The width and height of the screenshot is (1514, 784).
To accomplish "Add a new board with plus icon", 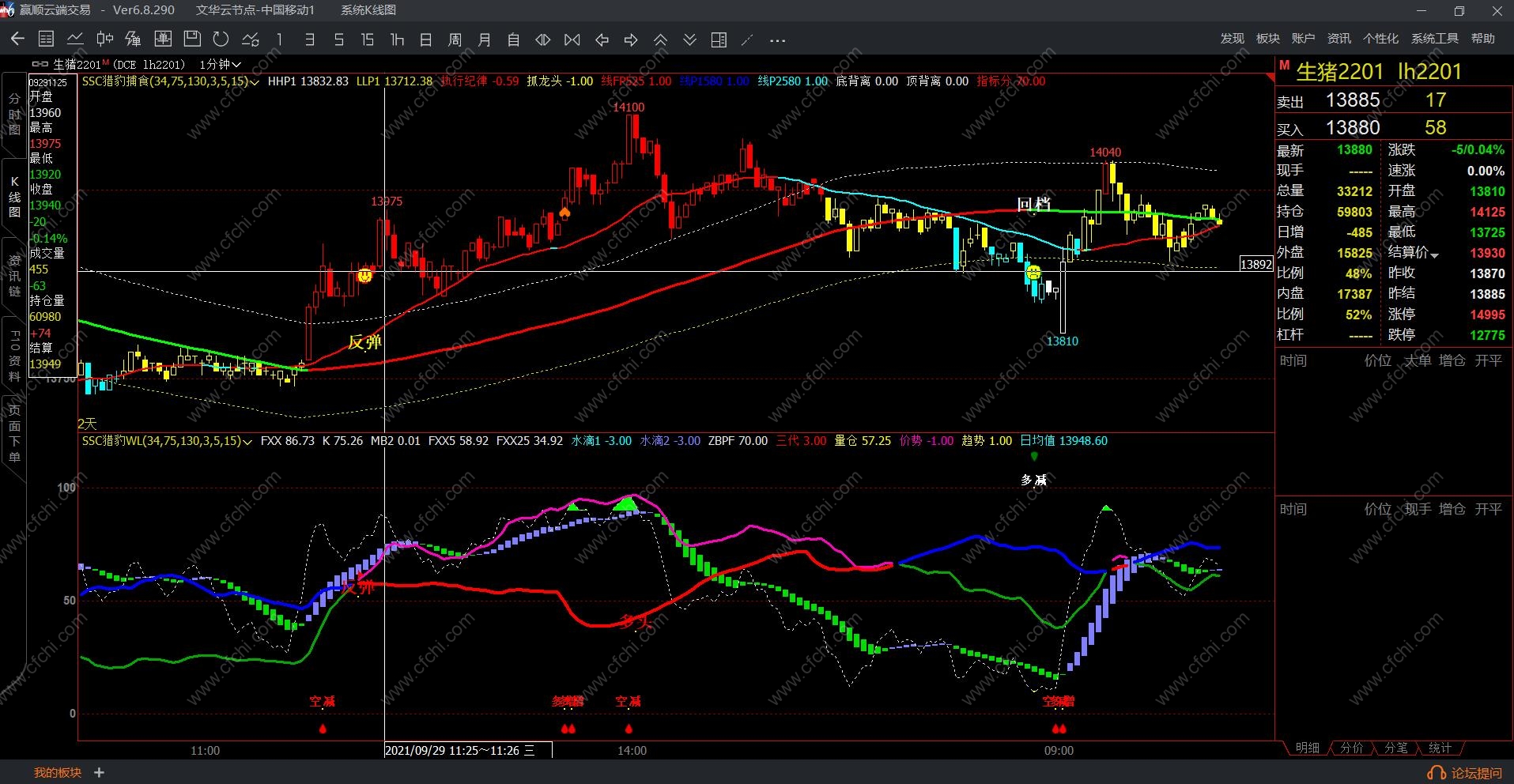I will tap(99, 773).
